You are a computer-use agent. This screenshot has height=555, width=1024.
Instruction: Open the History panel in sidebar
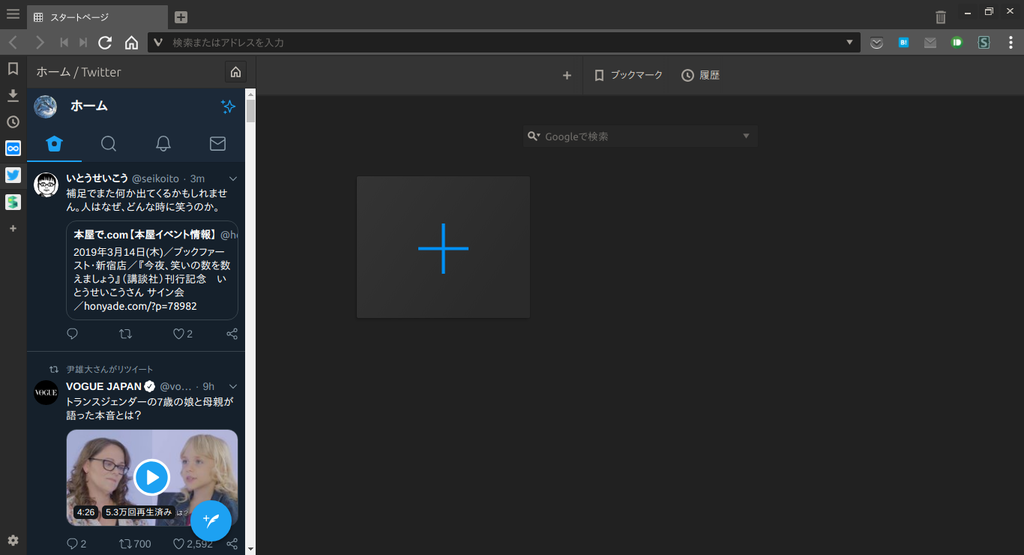point(13,122)
